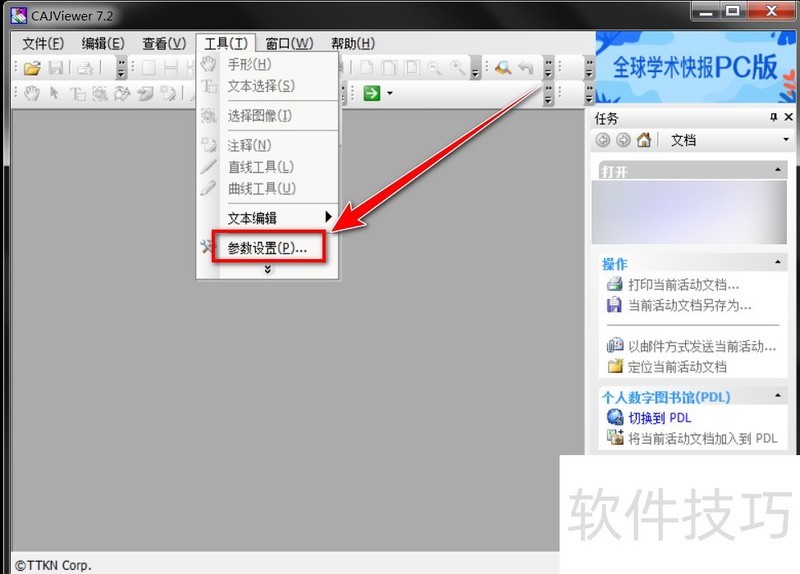Select the text selection T tool in toolbar
800x574 pixels.
click(x=77, y=93)
